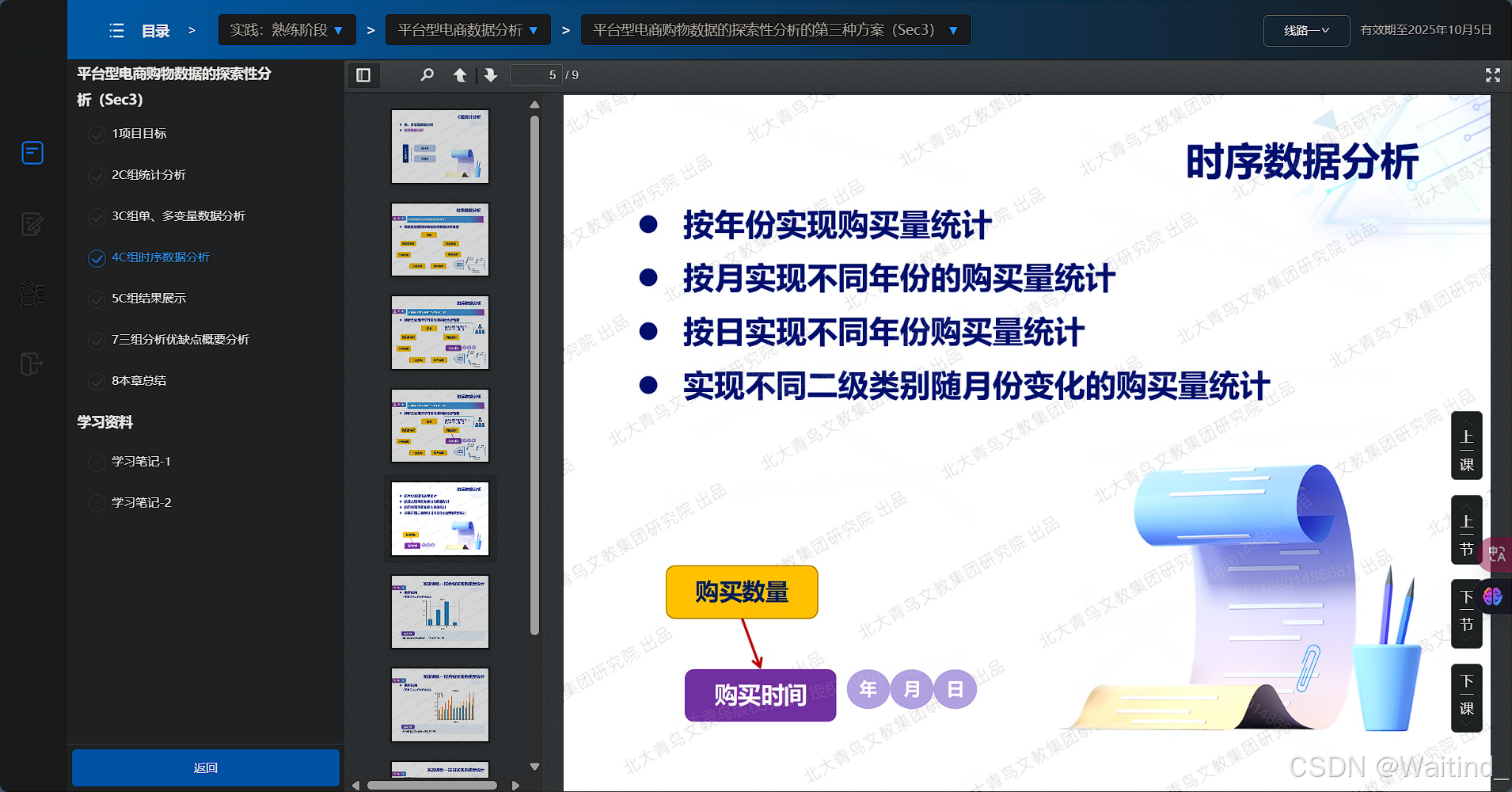Image resolution: width=1512 pixels, height=792 pixels.
Task: Select the highlighted fifth slide thumbnail
Action: [x=440, y=519]
